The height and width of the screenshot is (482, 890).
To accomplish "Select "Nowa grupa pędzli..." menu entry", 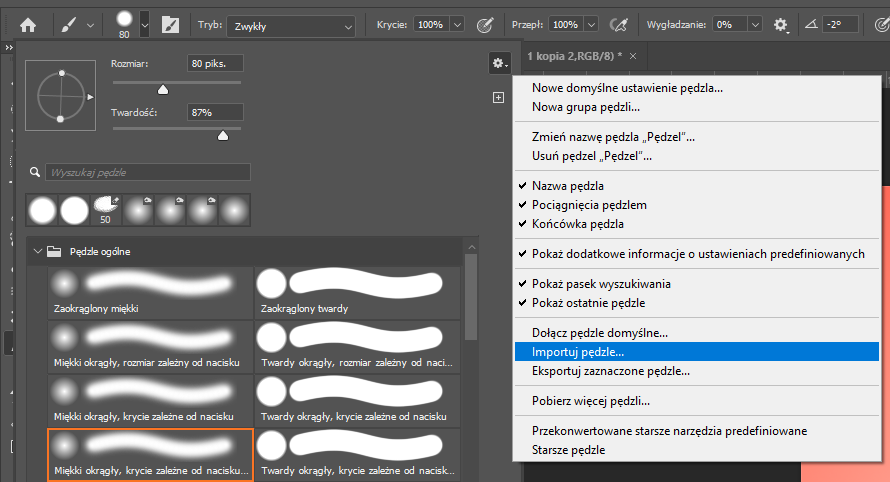I will pos(586,107).
